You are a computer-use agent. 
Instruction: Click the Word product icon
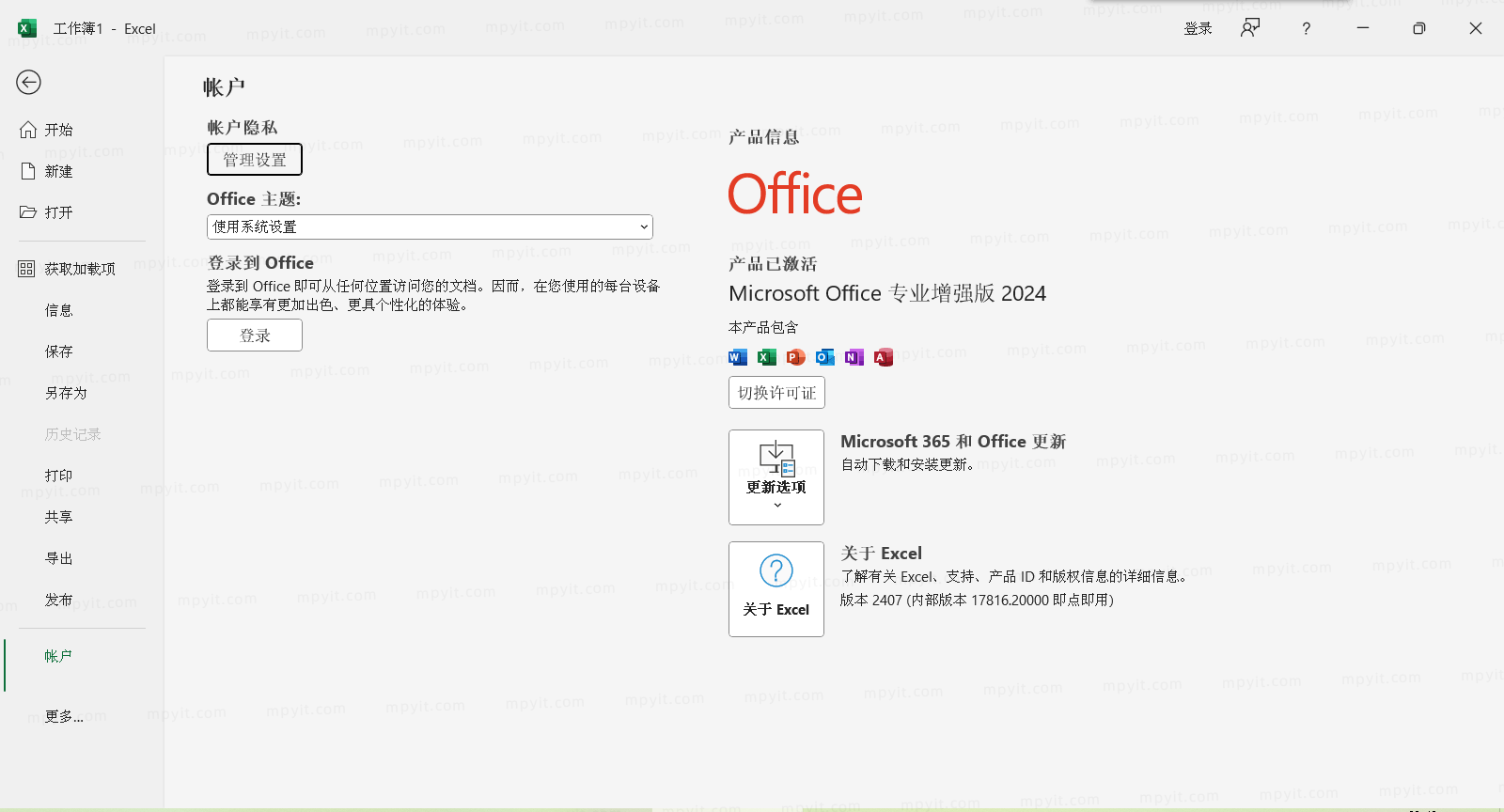coord(738,357)
